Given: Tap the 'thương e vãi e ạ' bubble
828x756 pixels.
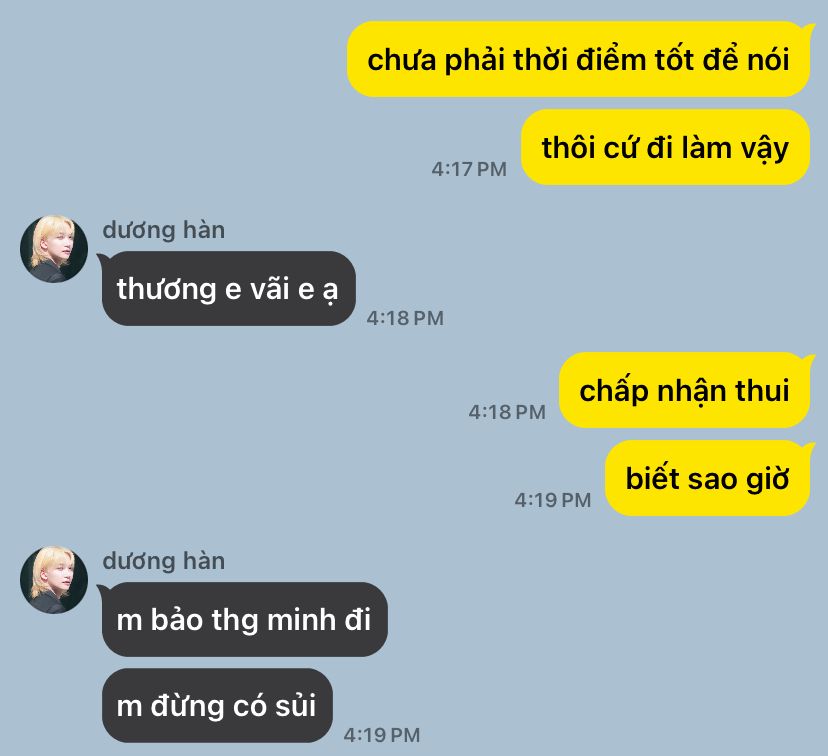Looking at the screenshot, I should coord(228,288).
